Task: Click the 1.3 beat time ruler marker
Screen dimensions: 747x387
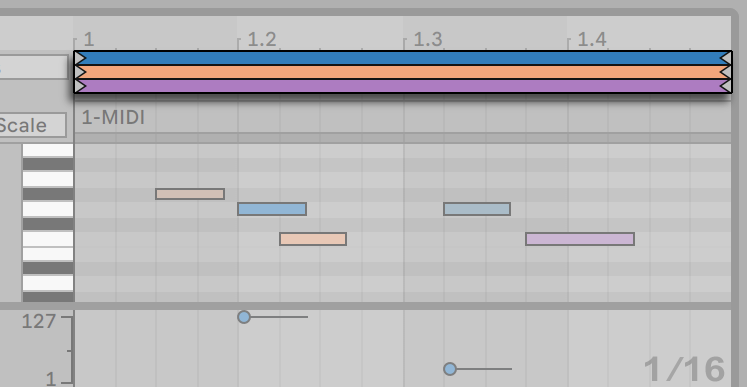Action: tap(427, 40)
